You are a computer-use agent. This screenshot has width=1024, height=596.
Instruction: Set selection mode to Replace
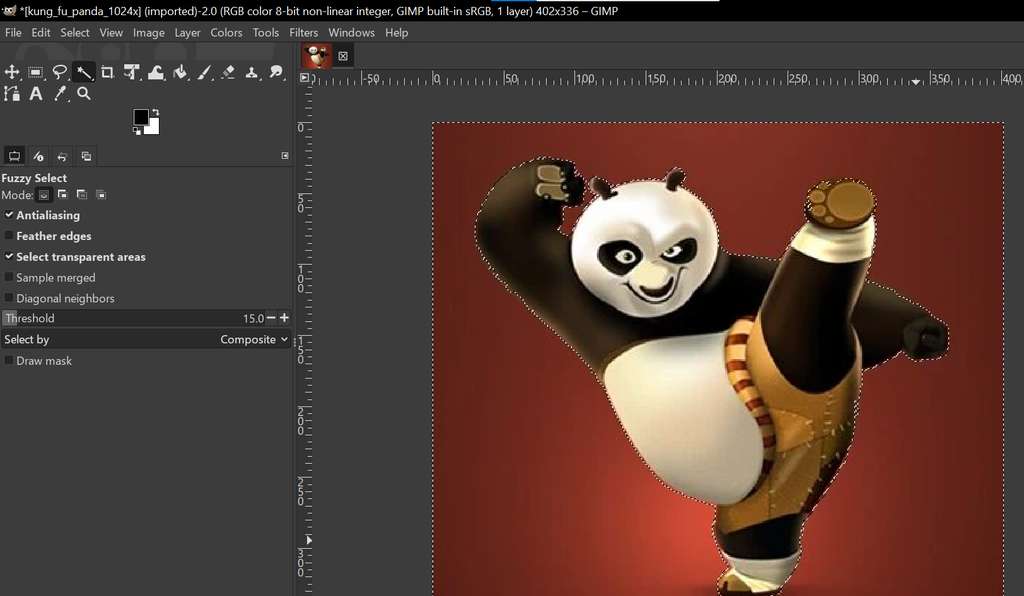(44, 195)
